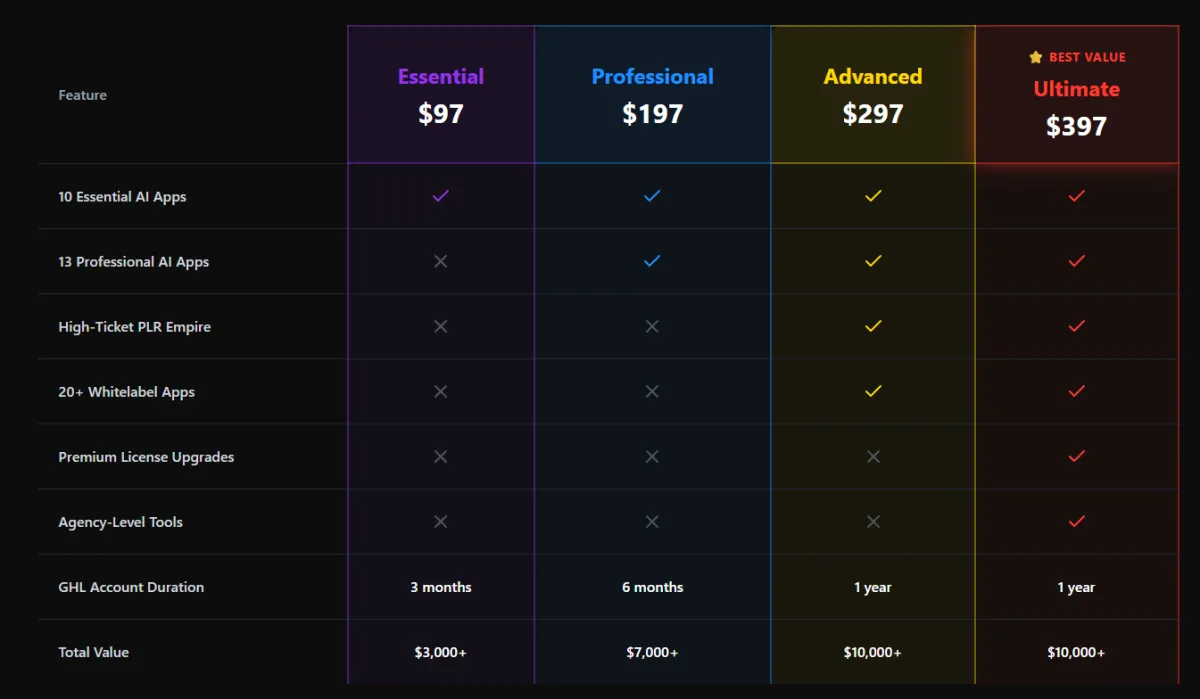Click Professional's X mark for Agency-Level Tools
1200x699 pixels.
(x=652, y=521)
